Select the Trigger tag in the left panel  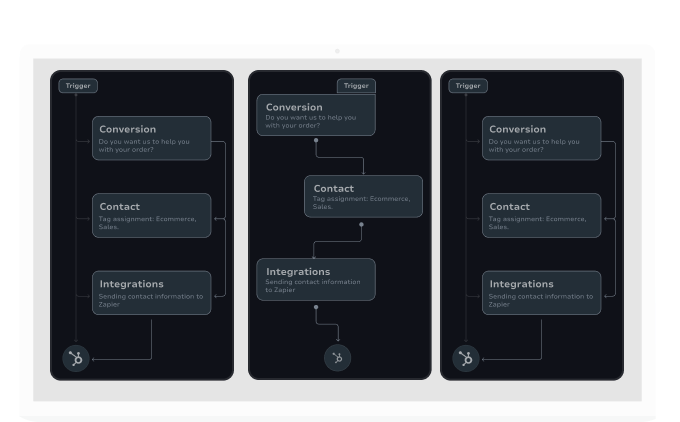(78, 86)
